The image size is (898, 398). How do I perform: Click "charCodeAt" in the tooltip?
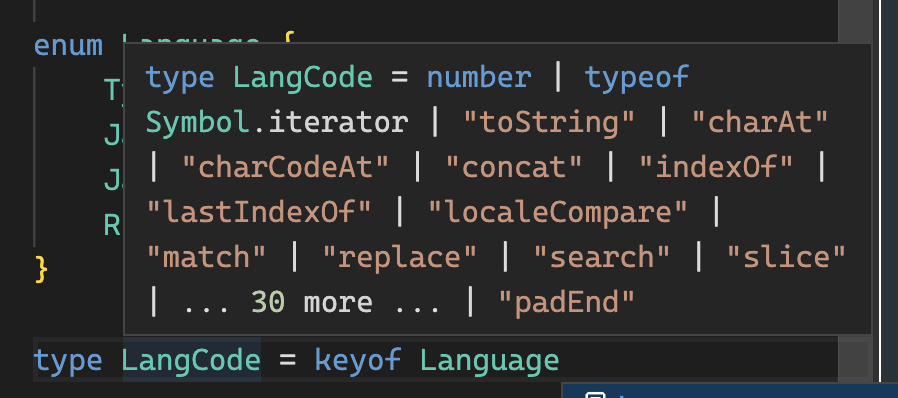(286, 168)
